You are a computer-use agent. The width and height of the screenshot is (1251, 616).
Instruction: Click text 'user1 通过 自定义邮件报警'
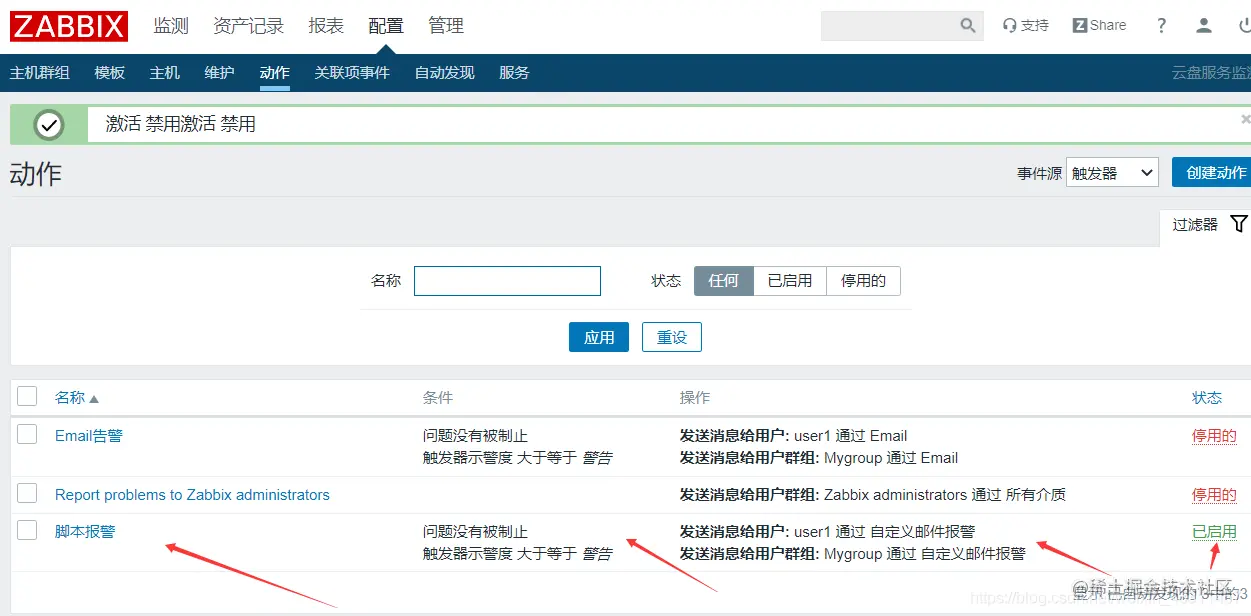point(884,531)
